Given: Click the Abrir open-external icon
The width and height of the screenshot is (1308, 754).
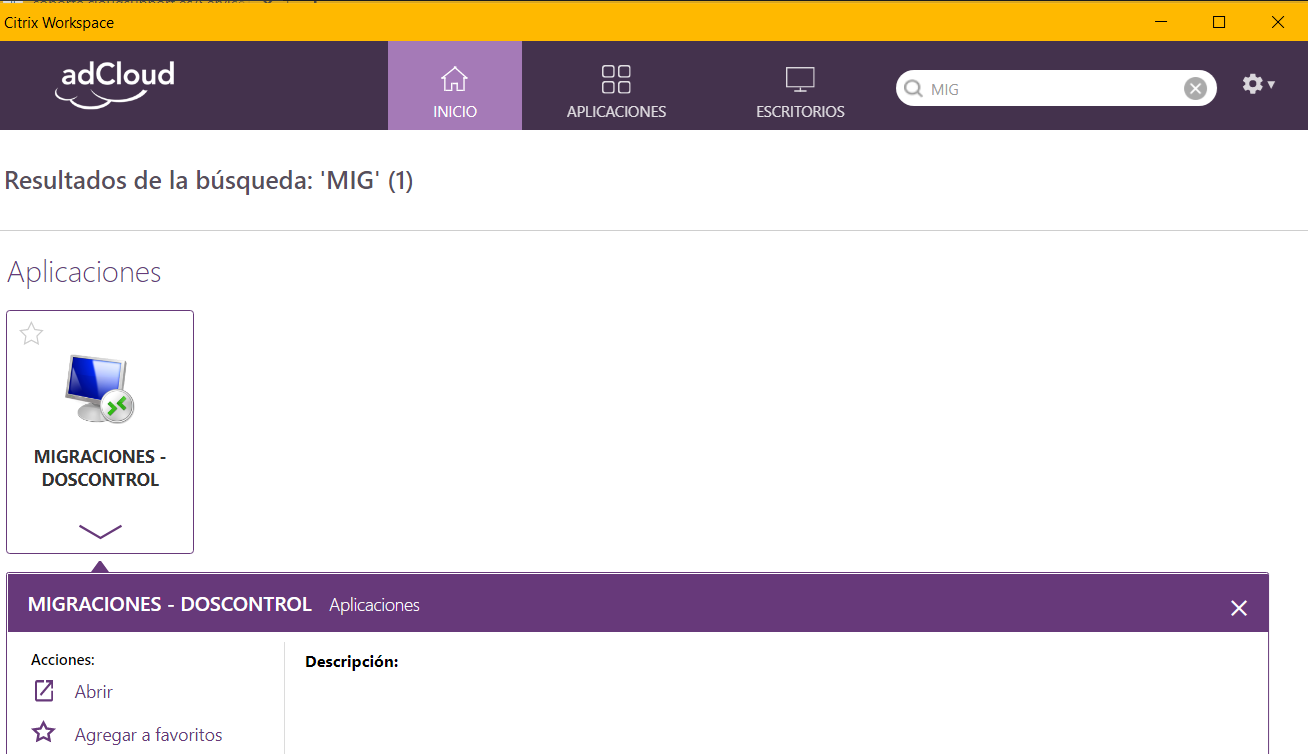Looking at the screenshot, I should point(44,691).
